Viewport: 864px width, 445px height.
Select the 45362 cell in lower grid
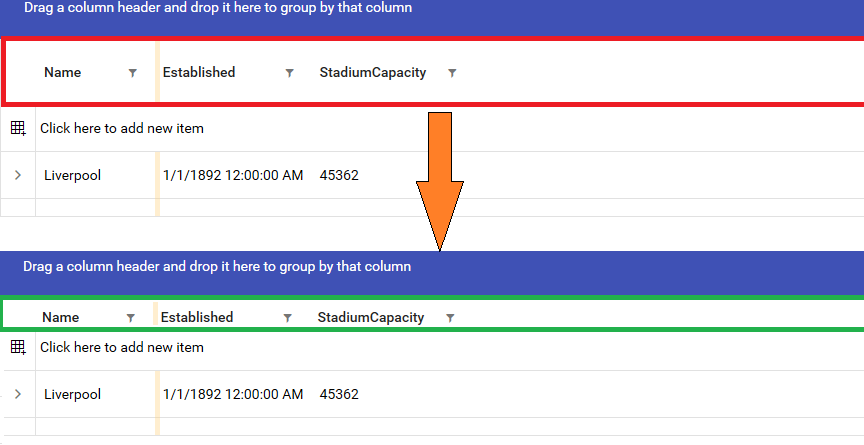339,395
